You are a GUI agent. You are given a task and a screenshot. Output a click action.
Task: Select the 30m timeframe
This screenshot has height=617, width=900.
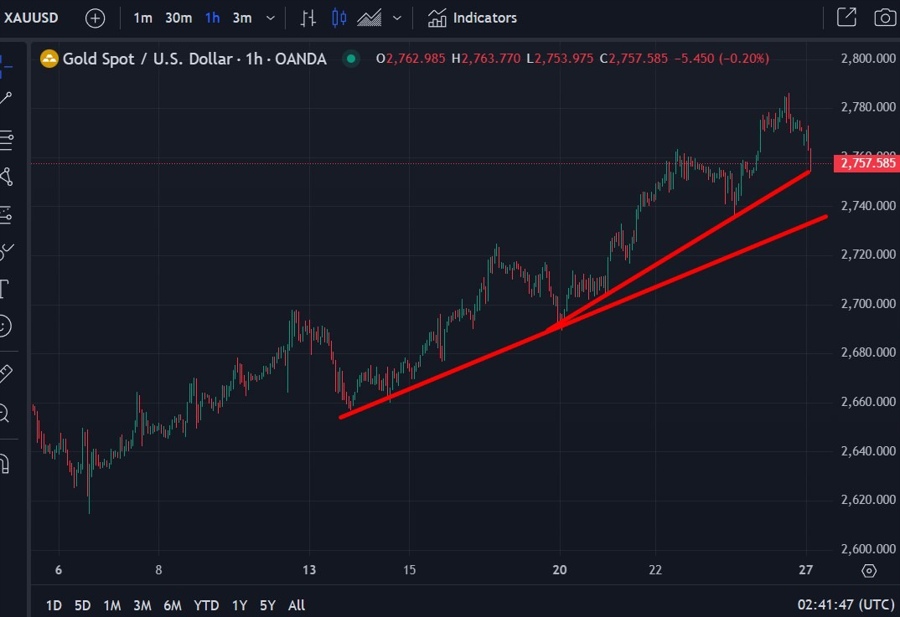point(179,18)
